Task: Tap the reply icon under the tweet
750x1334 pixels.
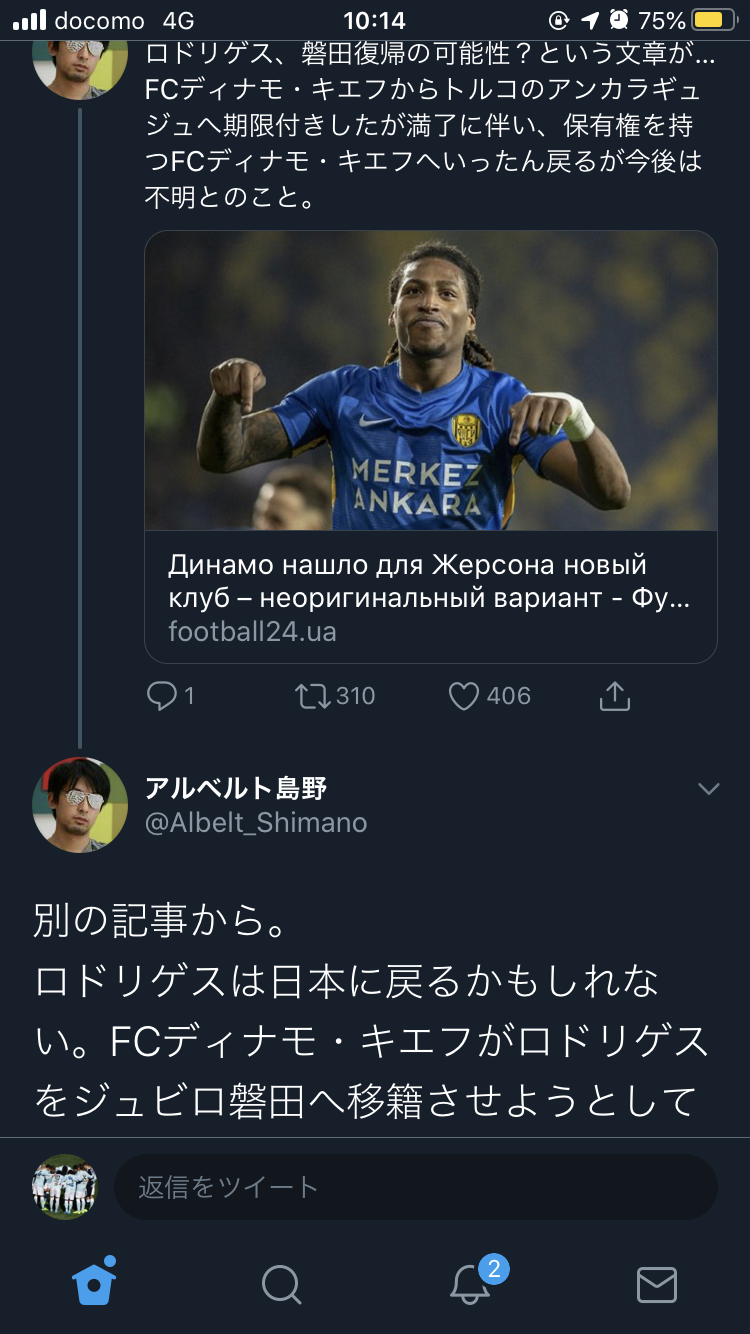Action: [162, 696]
